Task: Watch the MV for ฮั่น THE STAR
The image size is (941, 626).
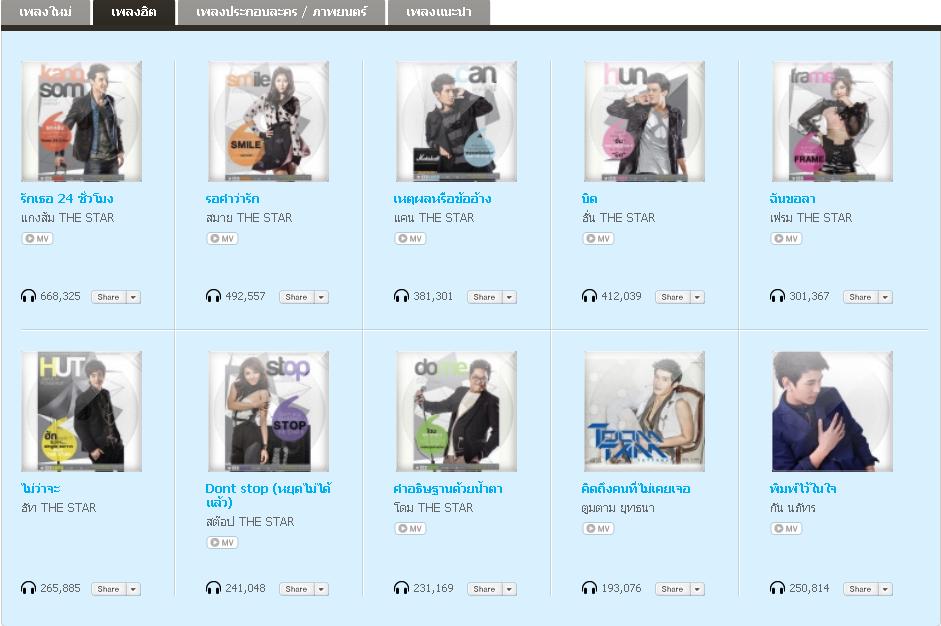Action: [598, 238]
